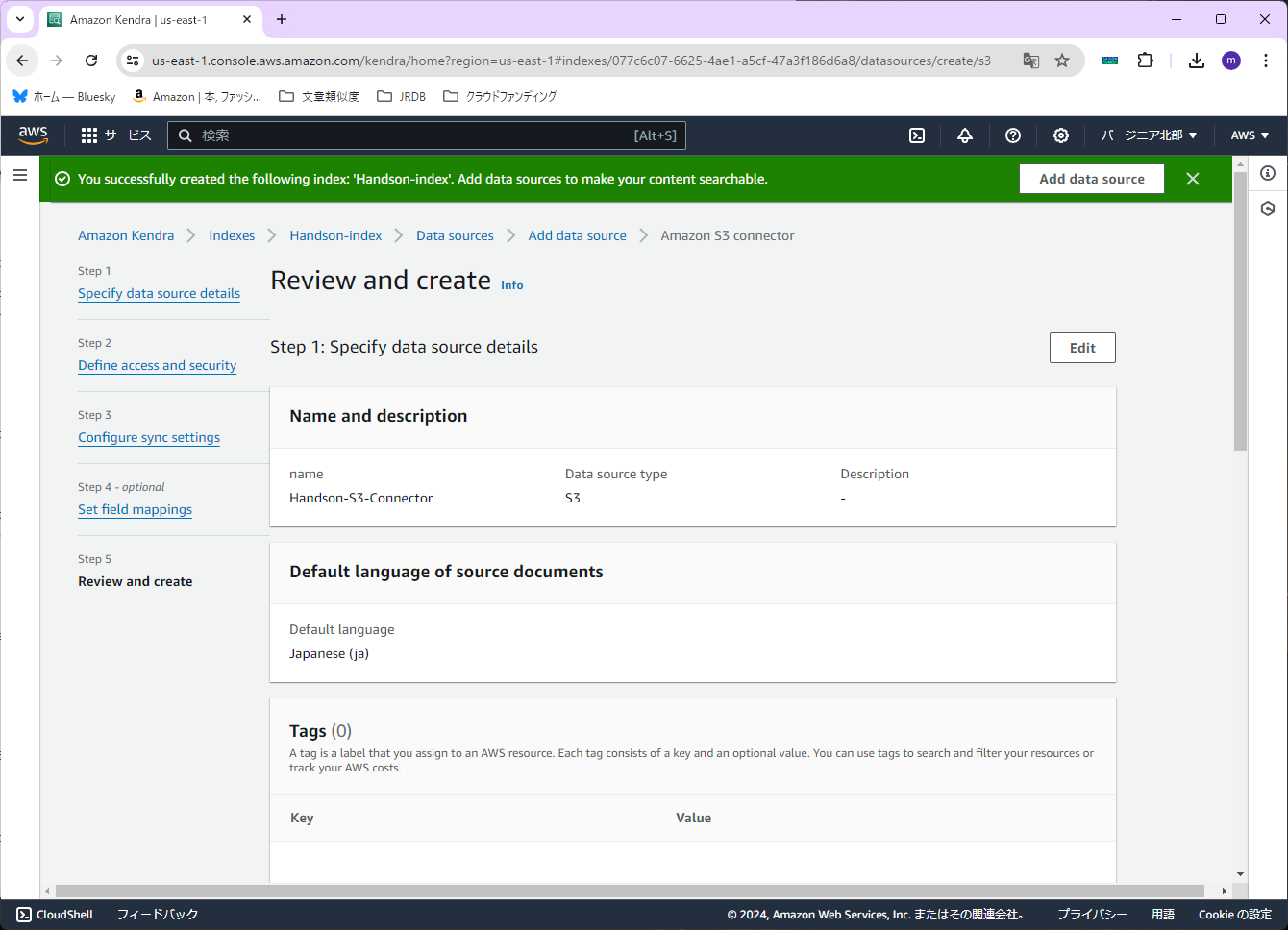Open Bluesky home bookmark
The image size is (1288, 930).
(x=63, y=96)
